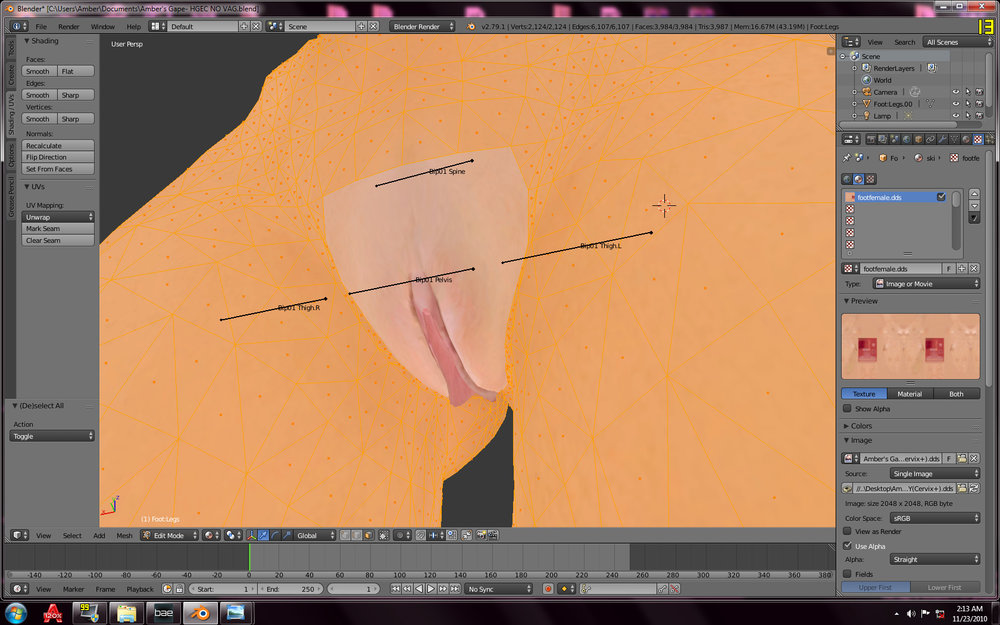Open the Edit Mode dropdown

click(170, 536)
